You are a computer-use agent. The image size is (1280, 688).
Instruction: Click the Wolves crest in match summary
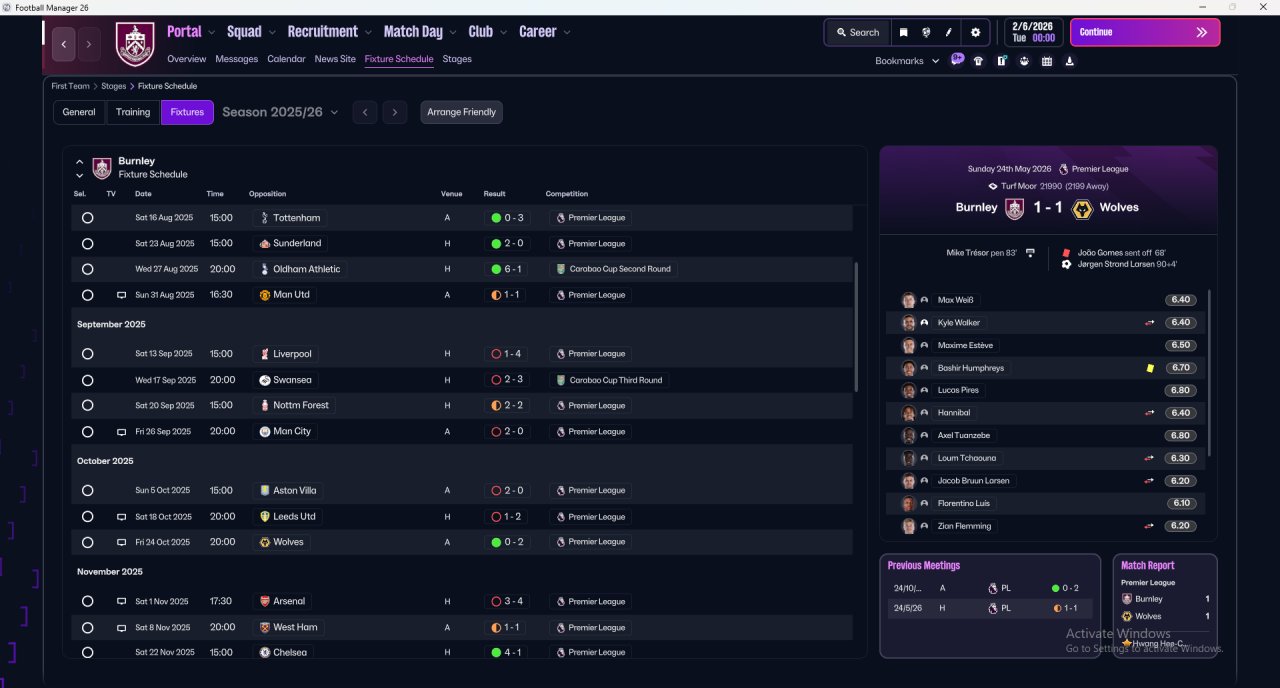(x=1081, y=209)
